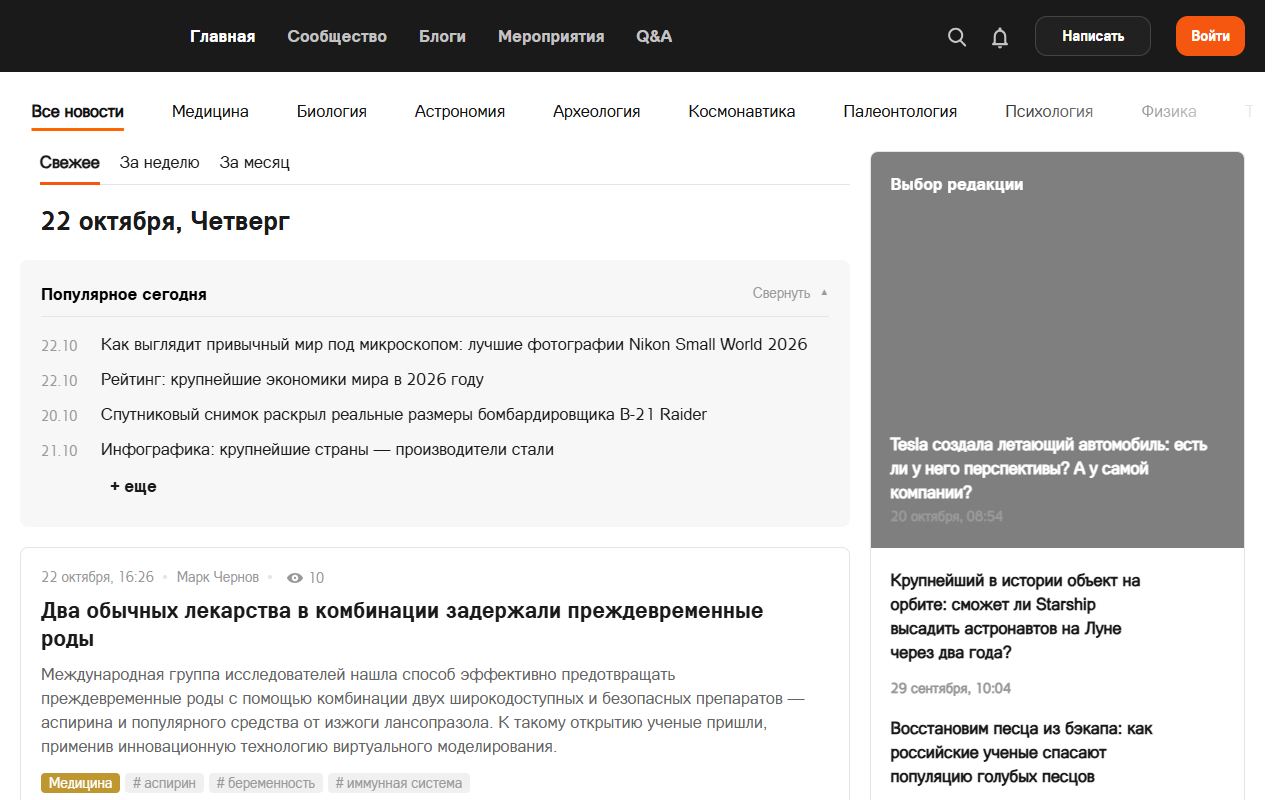Show news За неделю
The width and height of the screenshot is (1280, 800).
click(160, 163)
